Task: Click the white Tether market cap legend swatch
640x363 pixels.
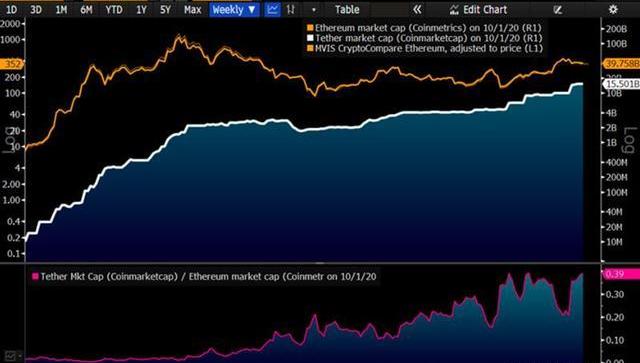Action: (310, 38)
